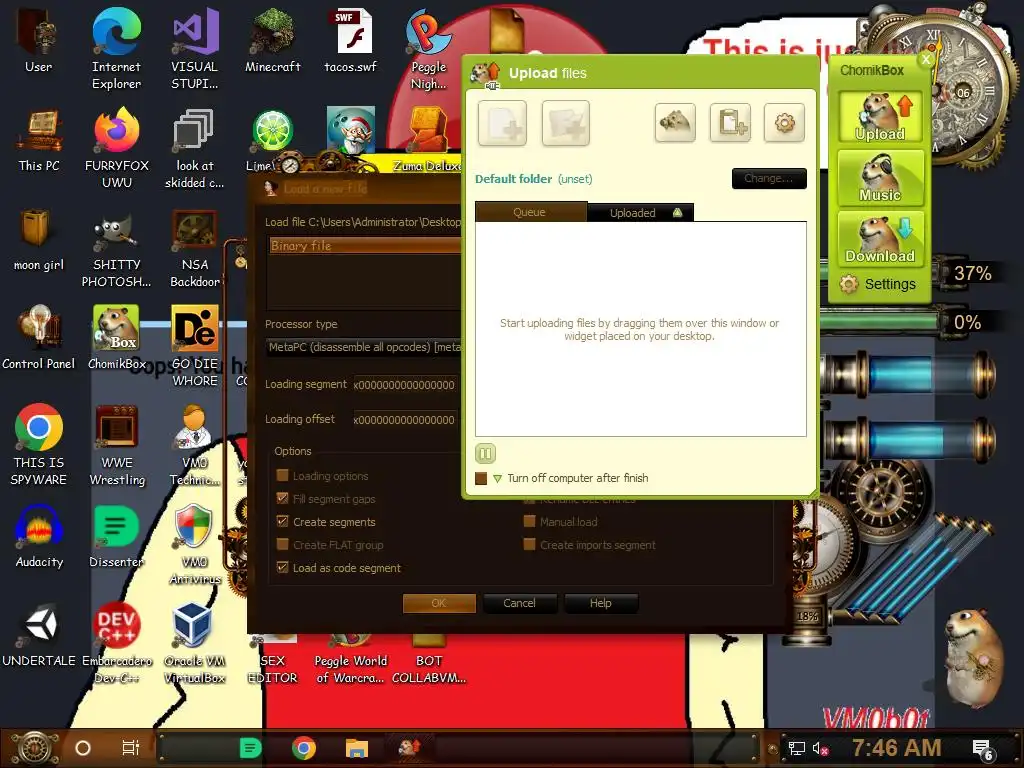Click muted volume icon in system tray
Viewport: 1024px width, 768px height.
pos(820,748)
